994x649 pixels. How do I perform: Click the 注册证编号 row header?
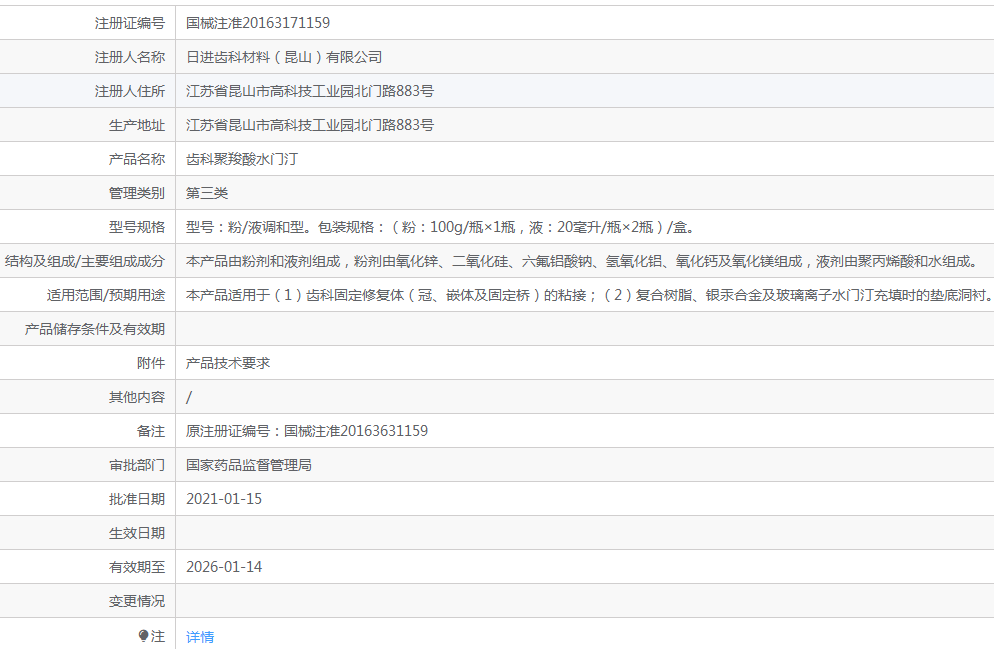click(x=132, y=21)
